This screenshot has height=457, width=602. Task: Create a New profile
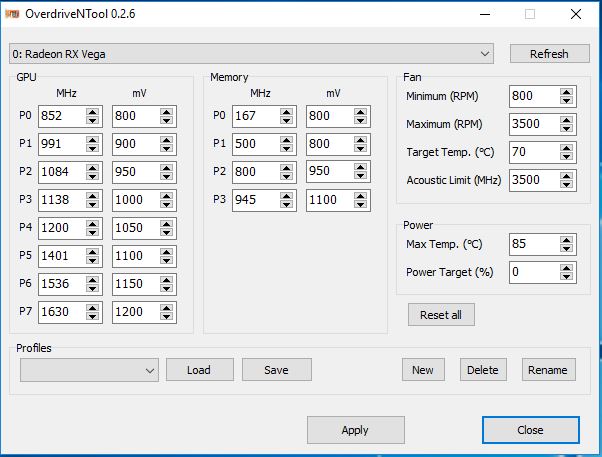pyautogui.click(x=423, y=370)
